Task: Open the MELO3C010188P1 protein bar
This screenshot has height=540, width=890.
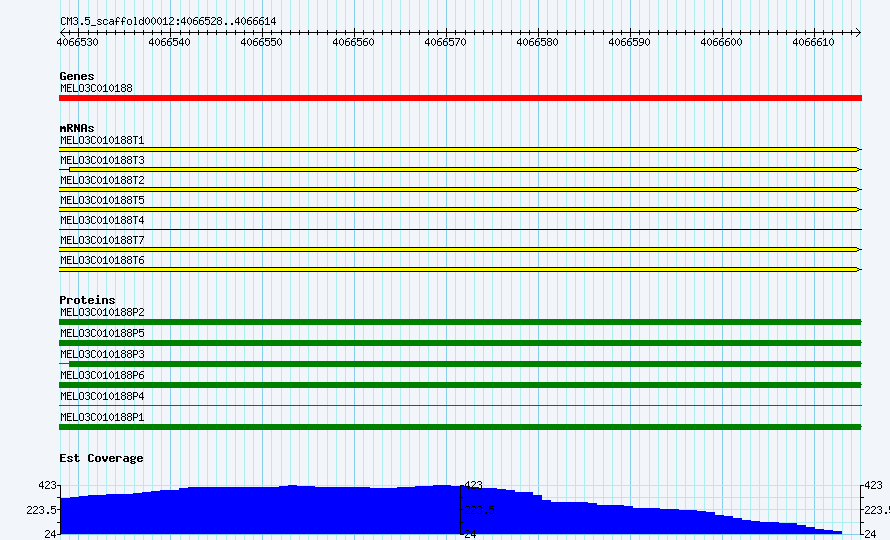Action: point(460,427)
